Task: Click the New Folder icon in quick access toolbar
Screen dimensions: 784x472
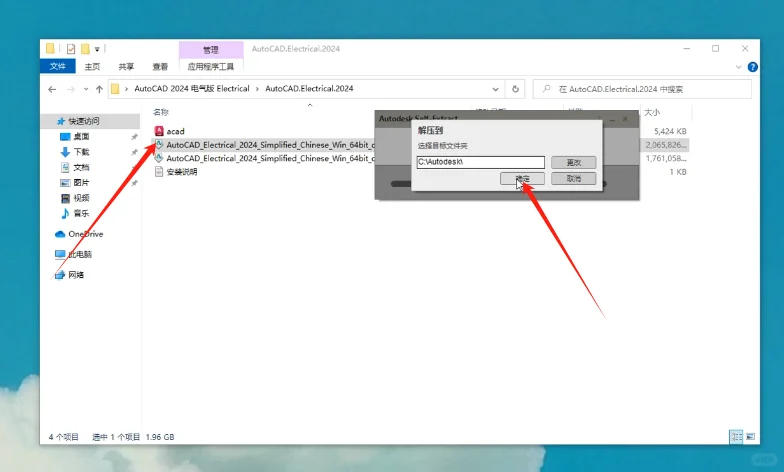Action: tap(86, 48)
